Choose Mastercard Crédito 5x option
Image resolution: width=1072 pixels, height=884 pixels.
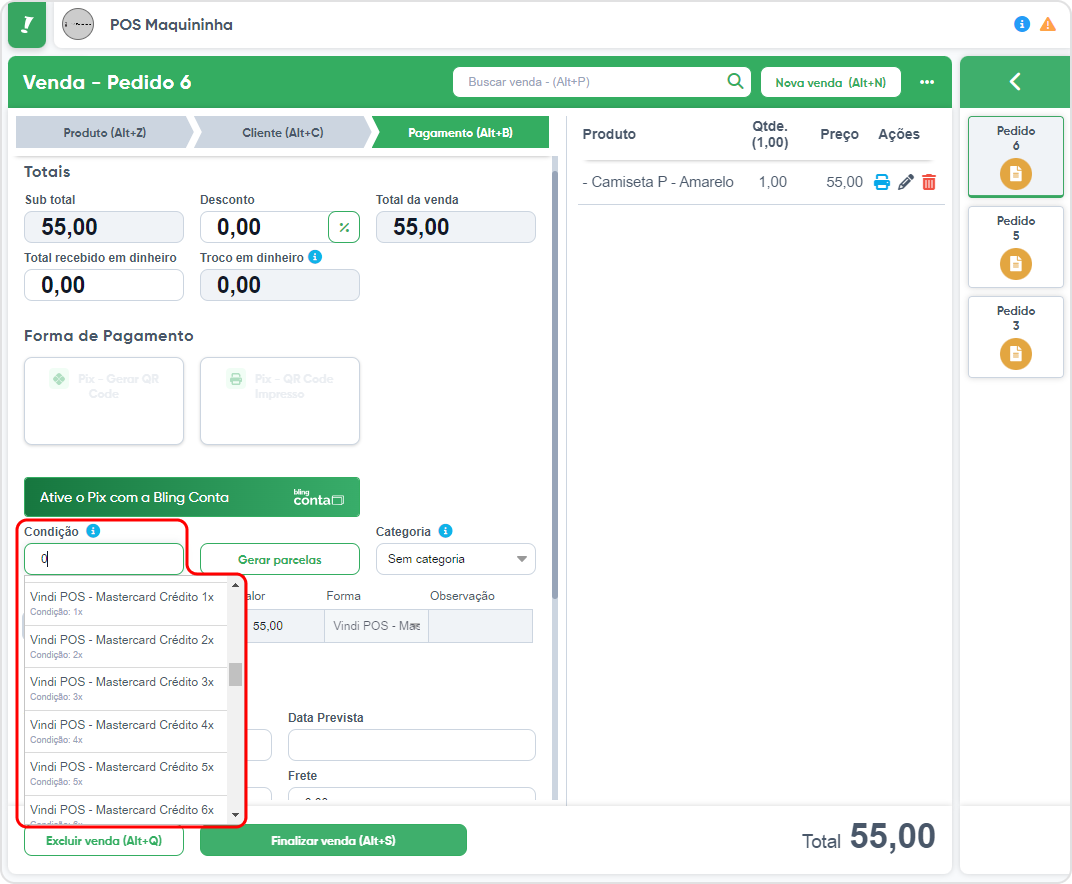point(126,773)
